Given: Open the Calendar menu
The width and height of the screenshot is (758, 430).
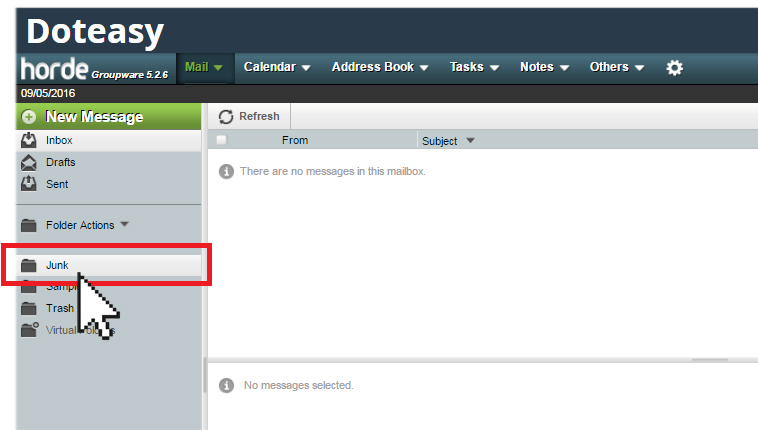Looking at the screenshot, I should pyautogui.click(x=277, y=67).
